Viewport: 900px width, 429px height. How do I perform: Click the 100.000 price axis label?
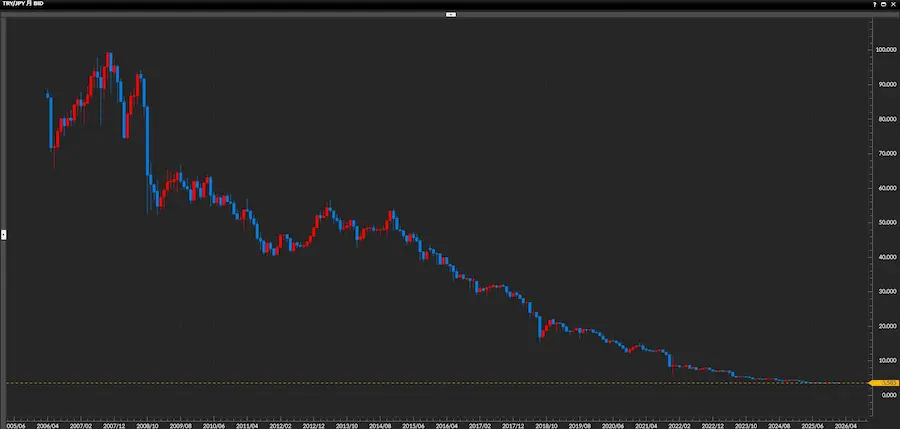coord(883,50)
